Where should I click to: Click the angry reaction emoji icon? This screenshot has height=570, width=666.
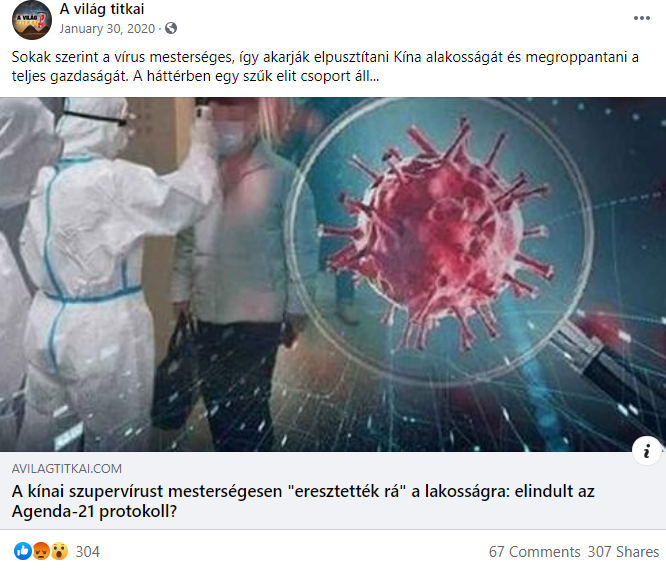[x=41, y=551]
